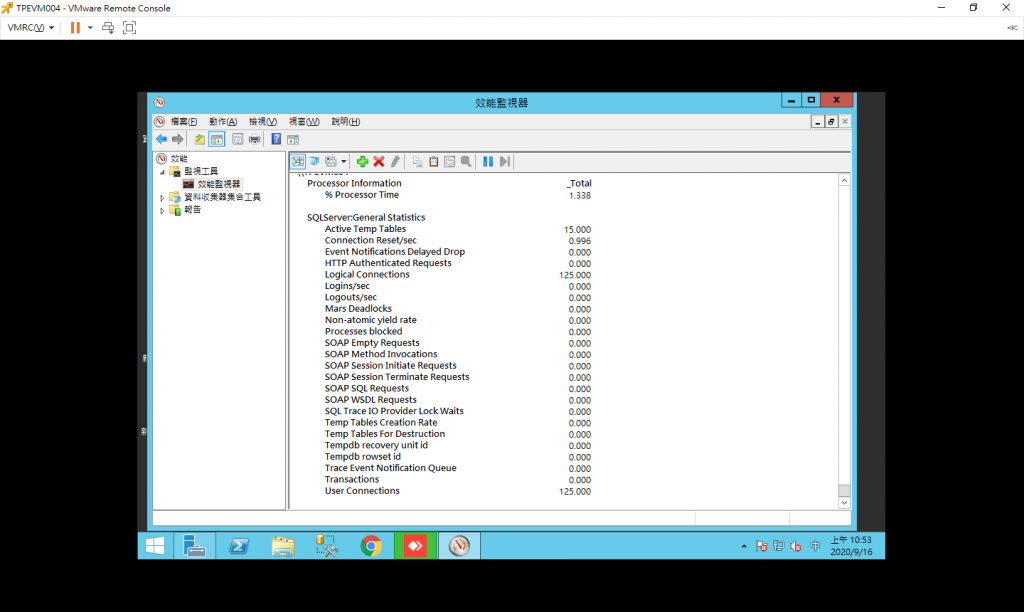Toggle show/hide console tree button
The image size is (1024, 612).
[x=217, y=139]
